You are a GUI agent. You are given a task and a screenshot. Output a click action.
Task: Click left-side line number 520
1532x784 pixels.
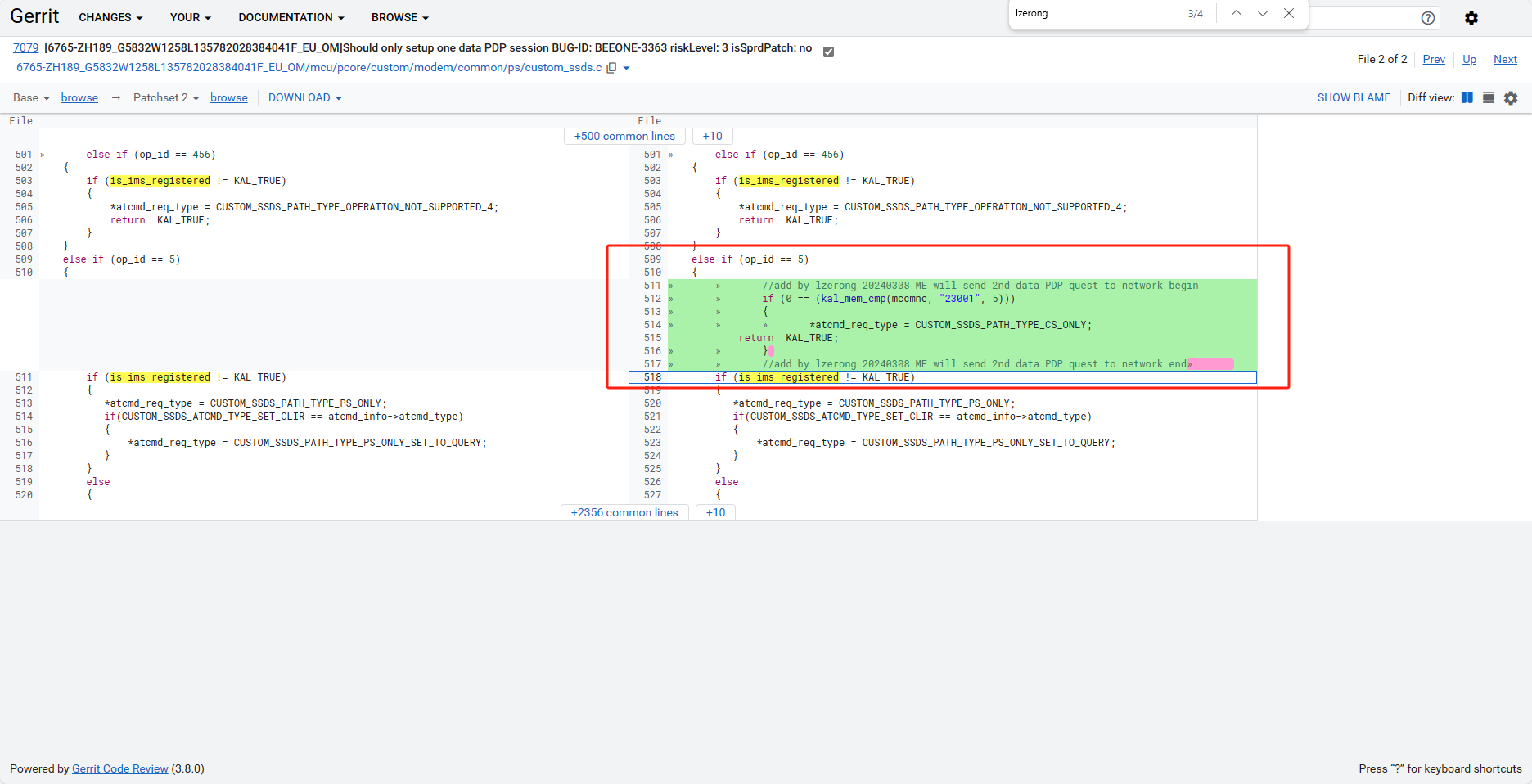[24, 495]
